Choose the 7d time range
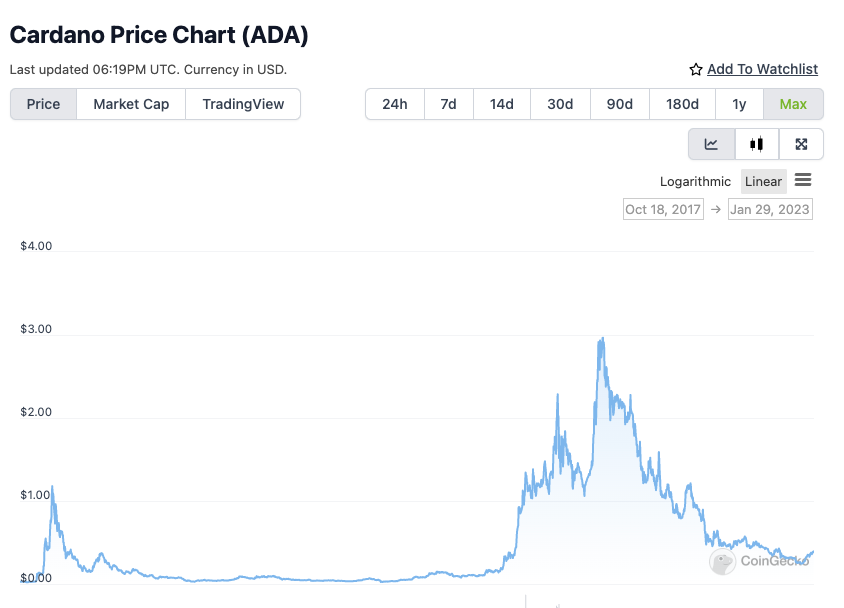The image size is (844, 608). pos(448,104)
